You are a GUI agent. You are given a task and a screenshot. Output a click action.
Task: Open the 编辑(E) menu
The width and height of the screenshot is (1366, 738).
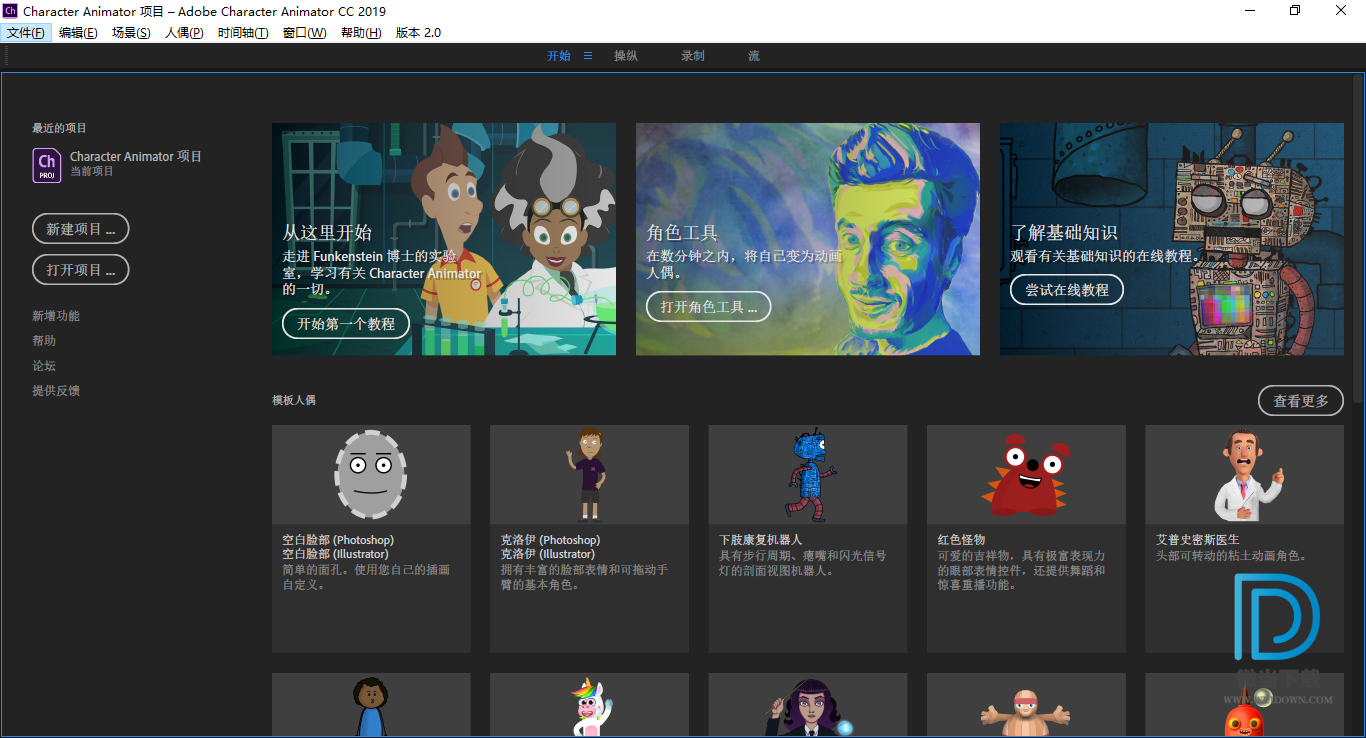tap(78, 33)
